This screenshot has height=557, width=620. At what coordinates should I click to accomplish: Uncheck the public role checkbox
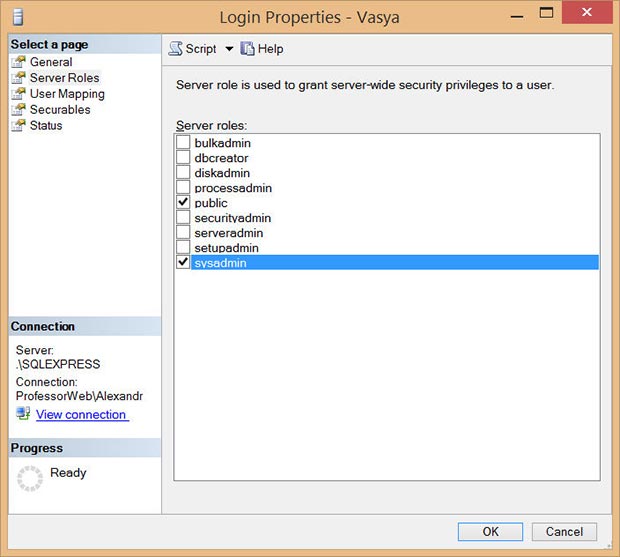point(183,202)
